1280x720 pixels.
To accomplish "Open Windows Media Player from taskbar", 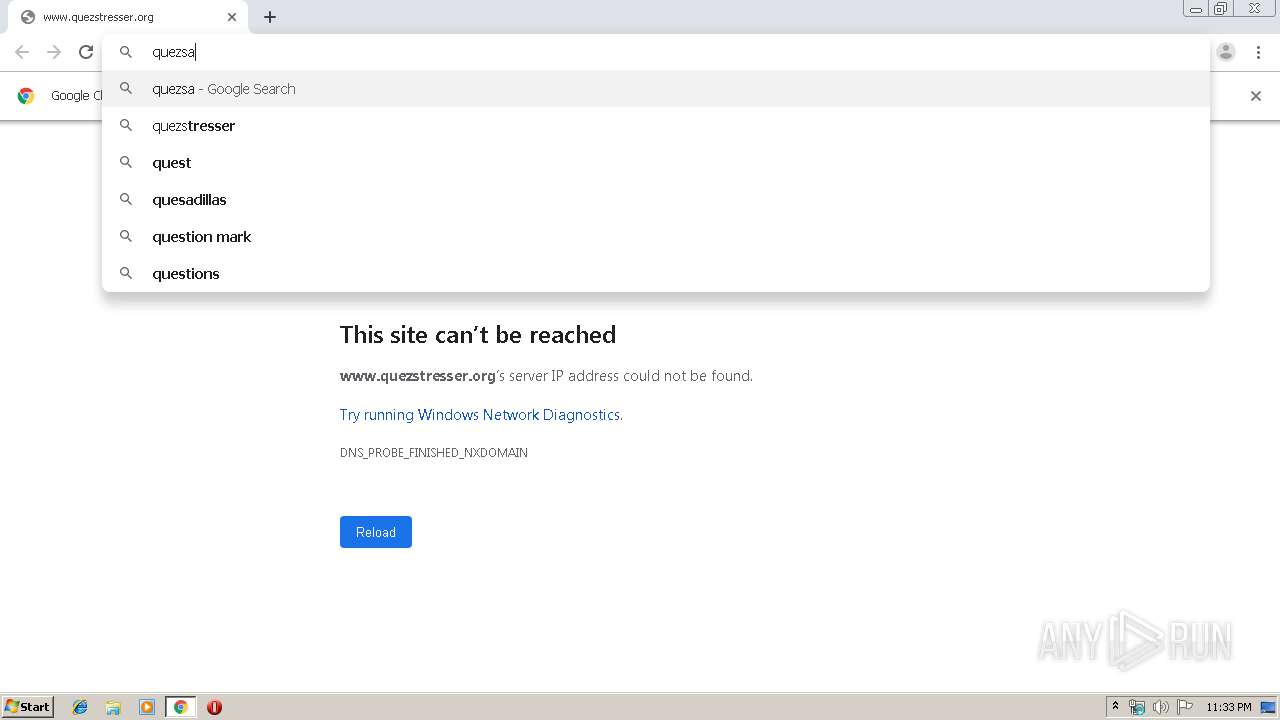I will [x=147, y=707].
